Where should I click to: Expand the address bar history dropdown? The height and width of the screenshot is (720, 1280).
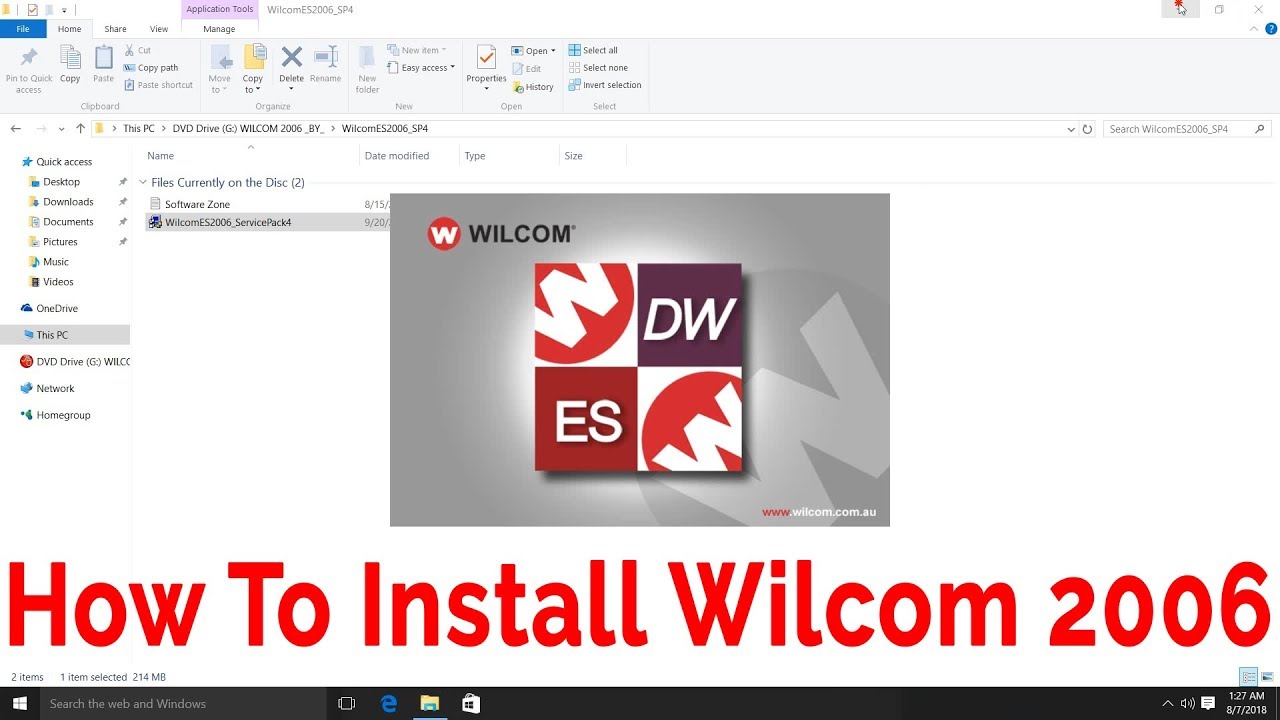point(1071,129)
